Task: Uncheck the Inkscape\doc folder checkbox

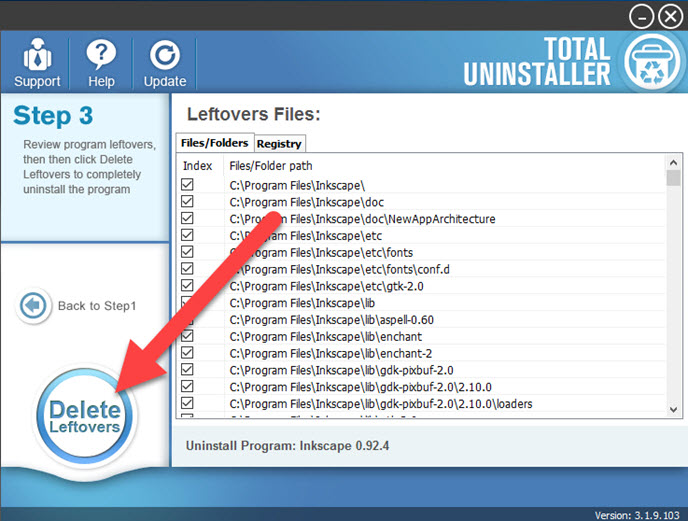Action: [187, 201]
